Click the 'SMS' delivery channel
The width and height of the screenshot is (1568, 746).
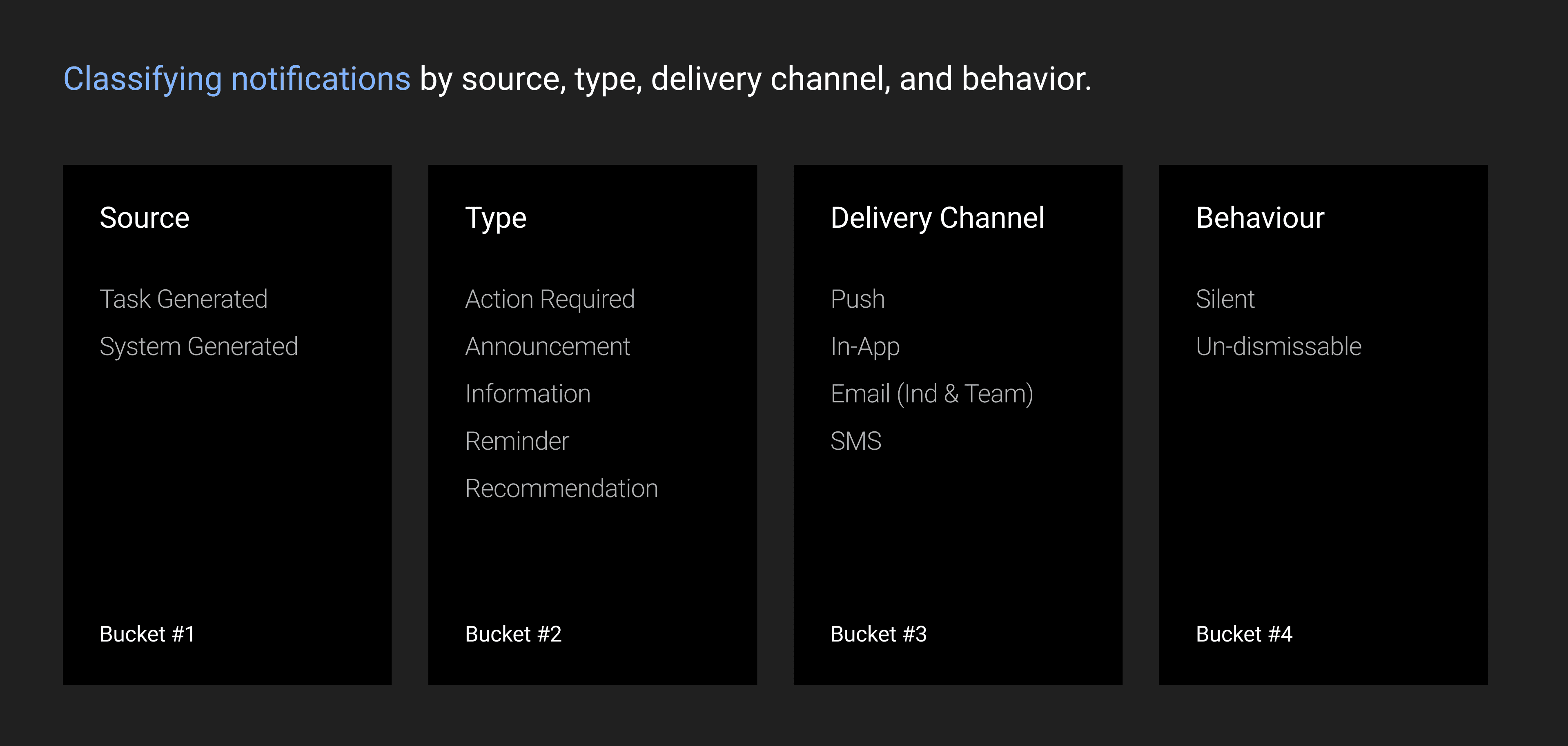point(855,441)
